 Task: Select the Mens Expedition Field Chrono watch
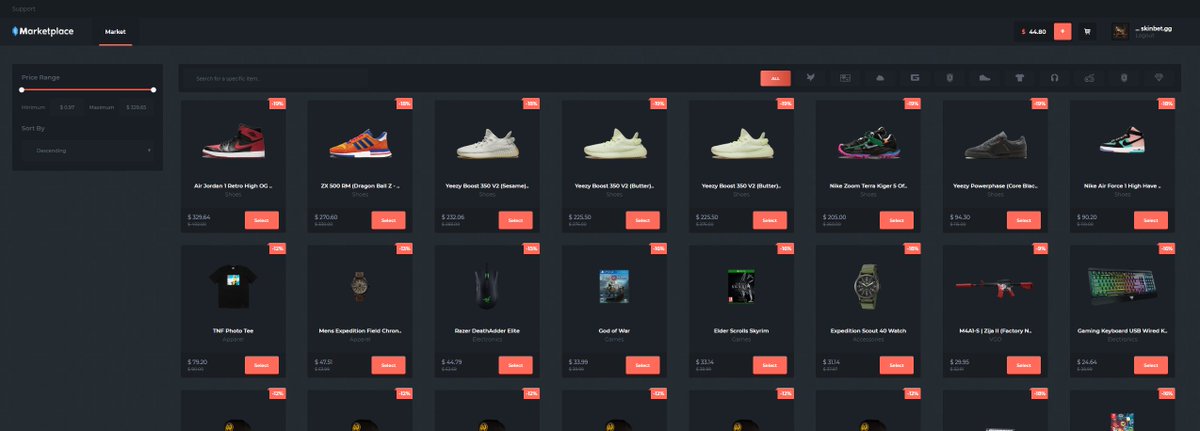tap(389, 365)
